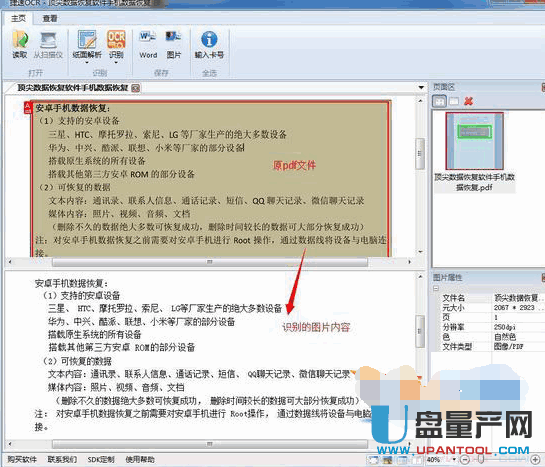The image size is (545, 467).
Task: Click the third view-mode icon in the status bar
Action: 402,460
